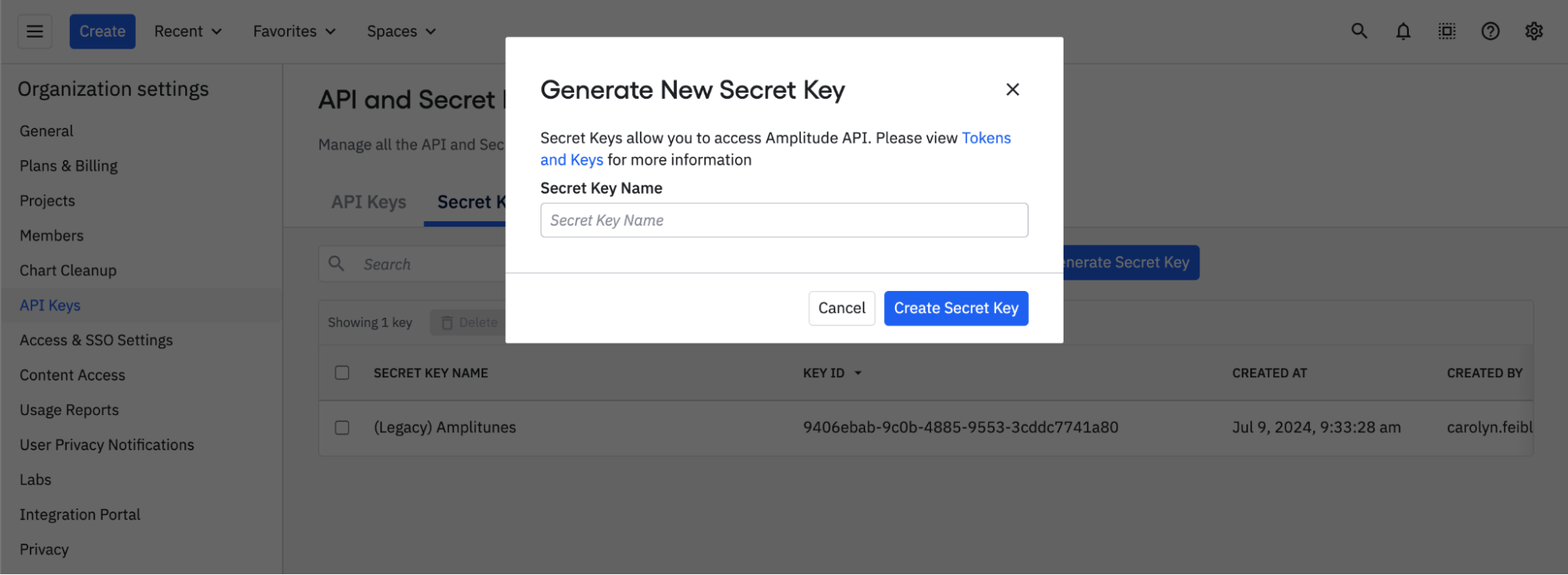Expand the Favorites dropdown
The height and width of the screenshot is (575, 1568).
[294, 31]
